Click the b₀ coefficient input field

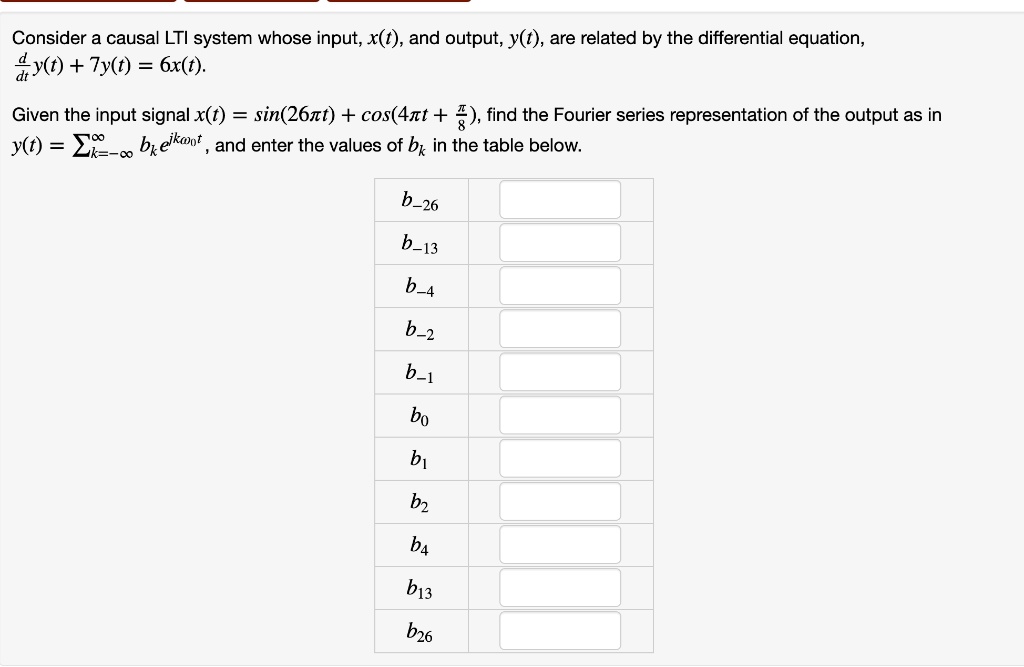pos(560,414)
